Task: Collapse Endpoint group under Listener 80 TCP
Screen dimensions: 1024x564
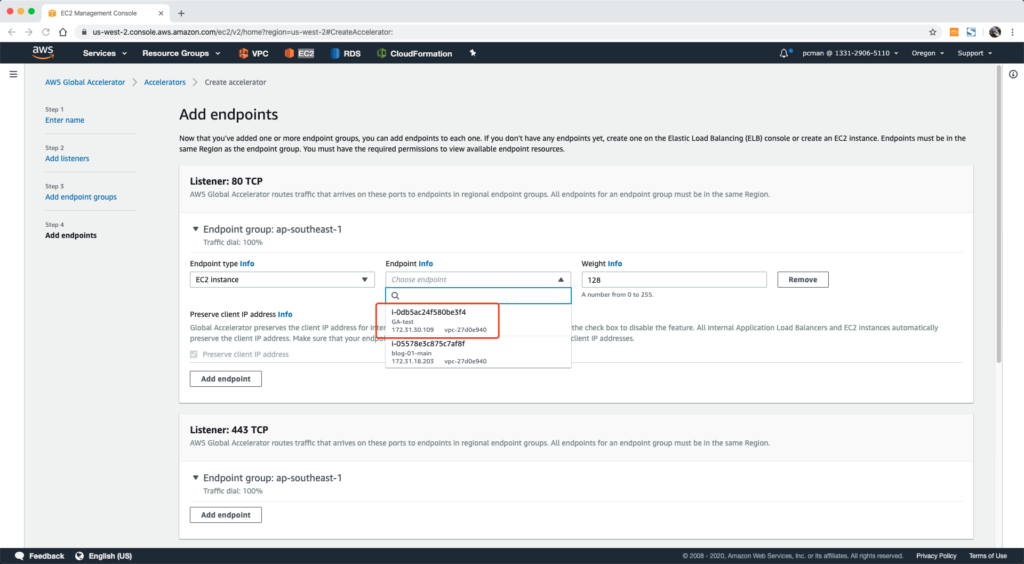Action: pos(195,229)
